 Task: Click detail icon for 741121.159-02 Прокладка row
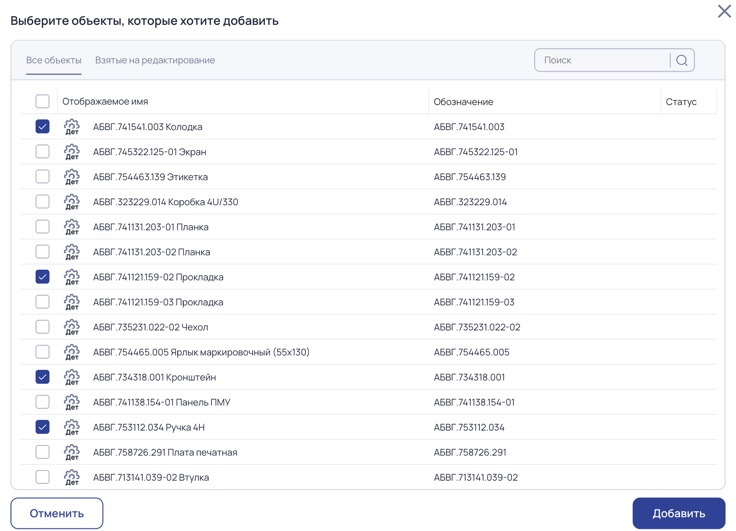pos(72,277)
